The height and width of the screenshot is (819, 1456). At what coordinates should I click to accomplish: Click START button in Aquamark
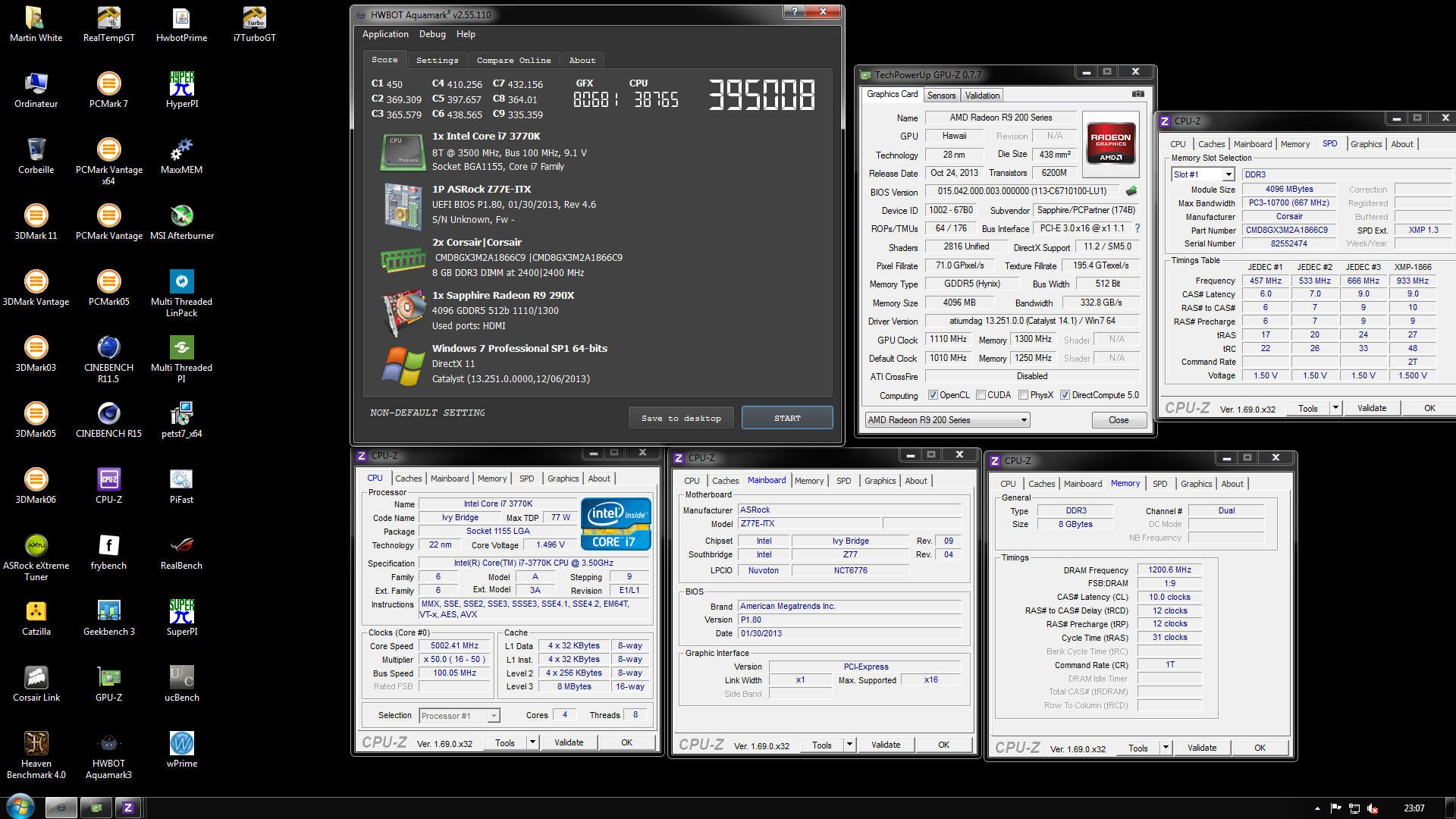(787, 418)
